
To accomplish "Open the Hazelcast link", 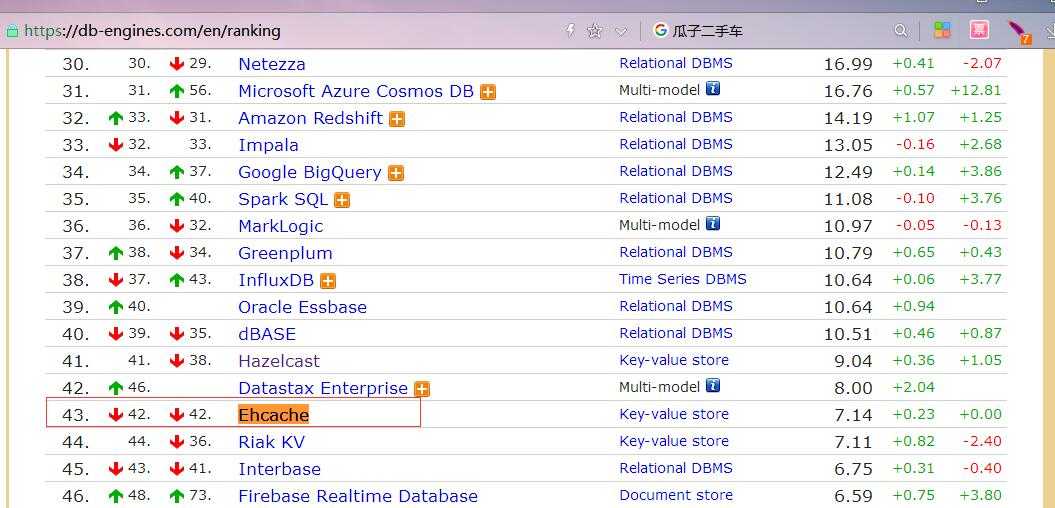I will click(x=279, y=361).
